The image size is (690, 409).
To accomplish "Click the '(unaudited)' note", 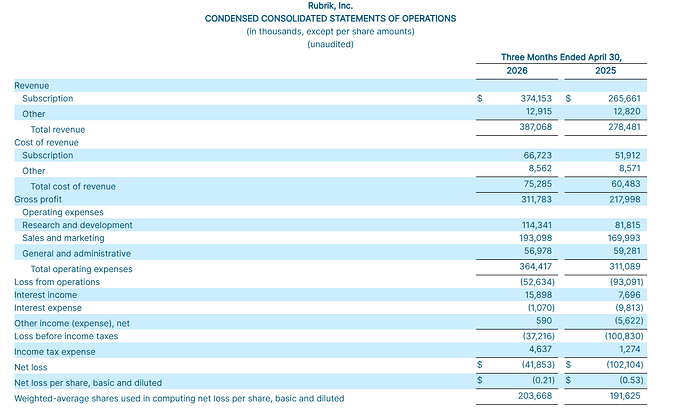I will tap(330, 44).
